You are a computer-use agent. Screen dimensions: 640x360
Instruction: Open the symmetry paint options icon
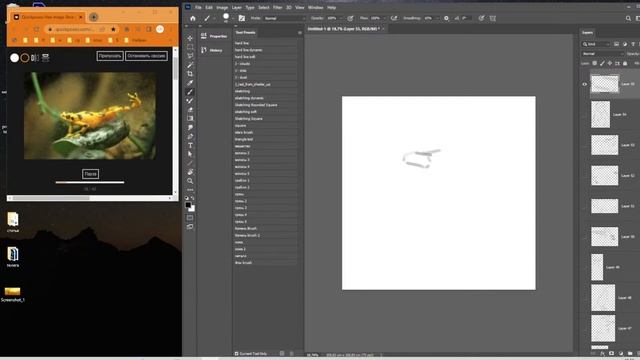[493, 18]
